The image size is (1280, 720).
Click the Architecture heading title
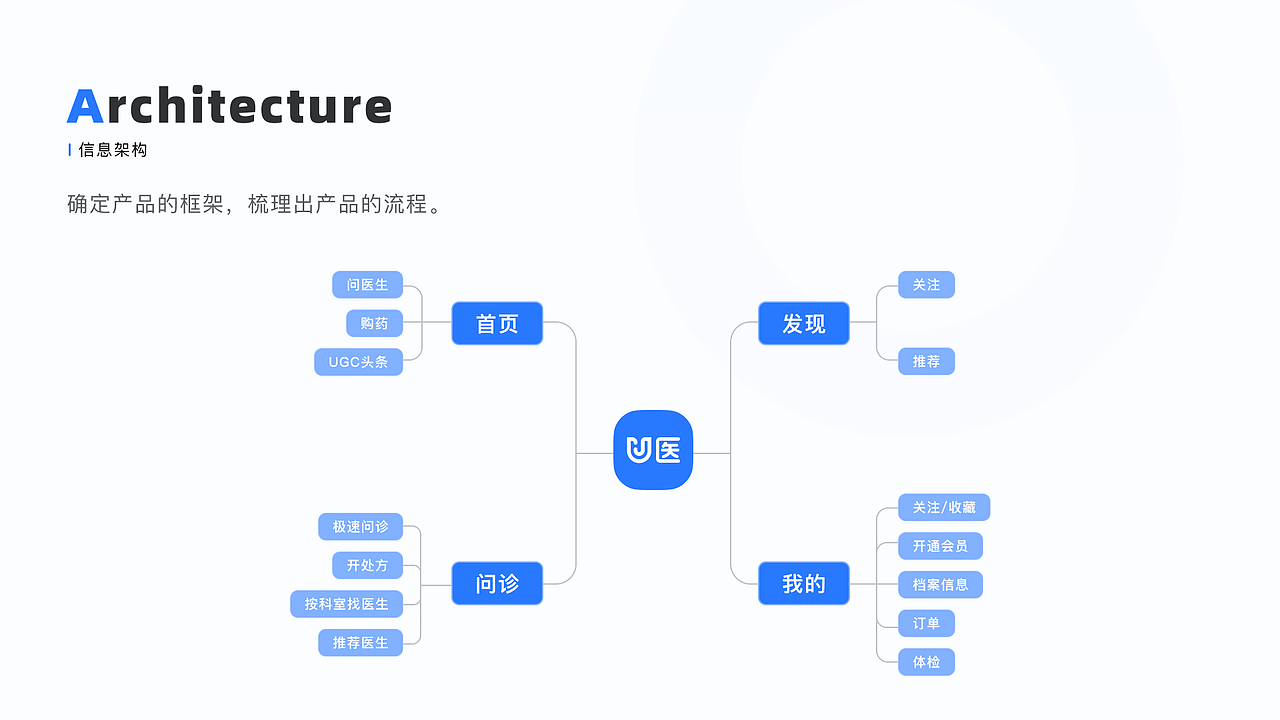(230, 106)
